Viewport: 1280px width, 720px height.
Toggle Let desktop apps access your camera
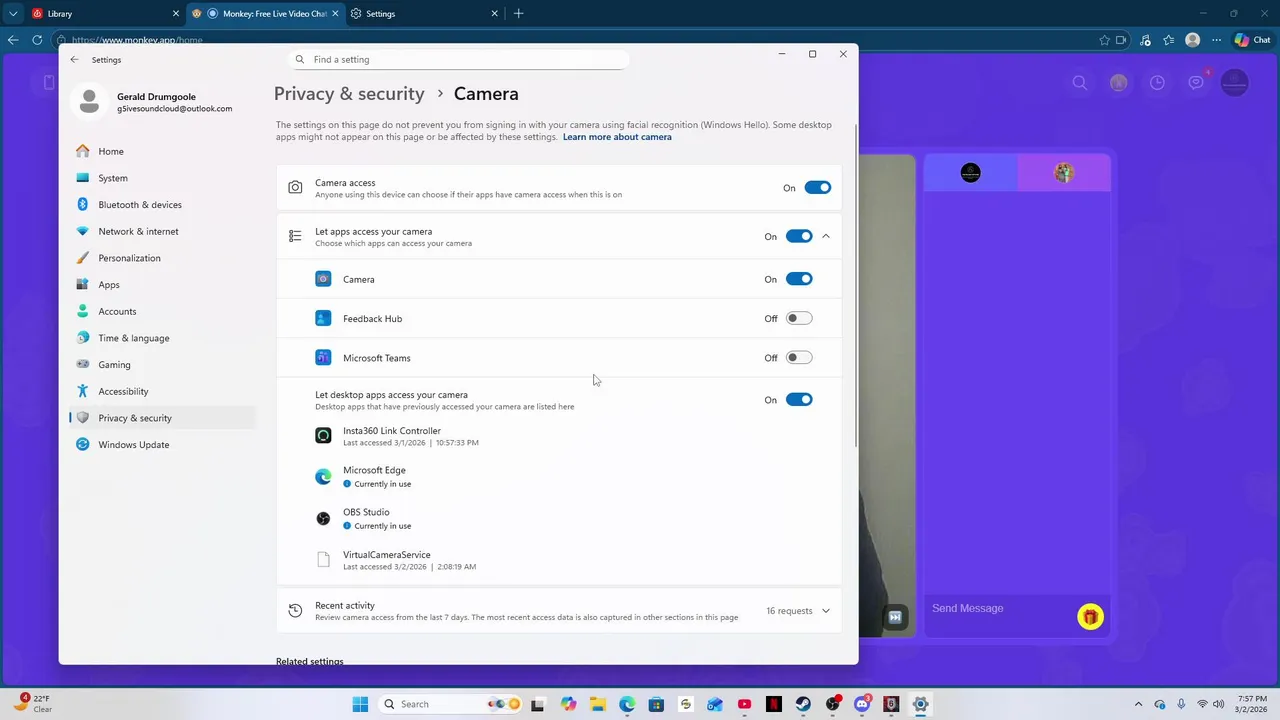tap(799, 400)
